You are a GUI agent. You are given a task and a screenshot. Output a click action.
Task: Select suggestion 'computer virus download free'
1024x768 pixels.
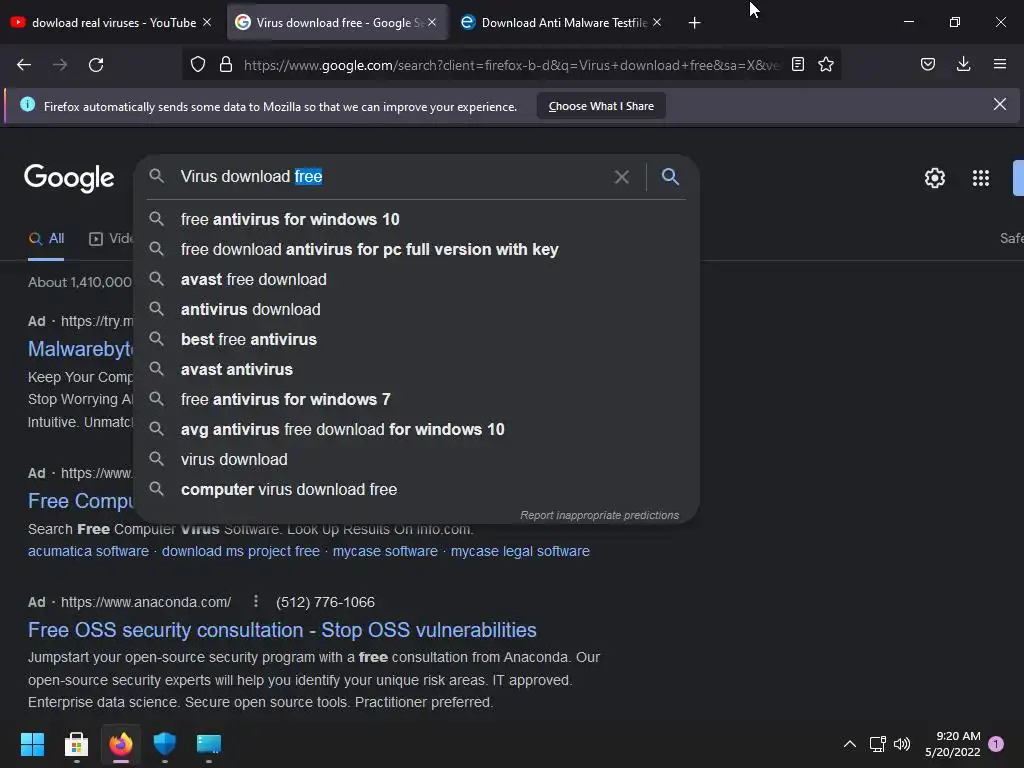[x=416, y=490]
